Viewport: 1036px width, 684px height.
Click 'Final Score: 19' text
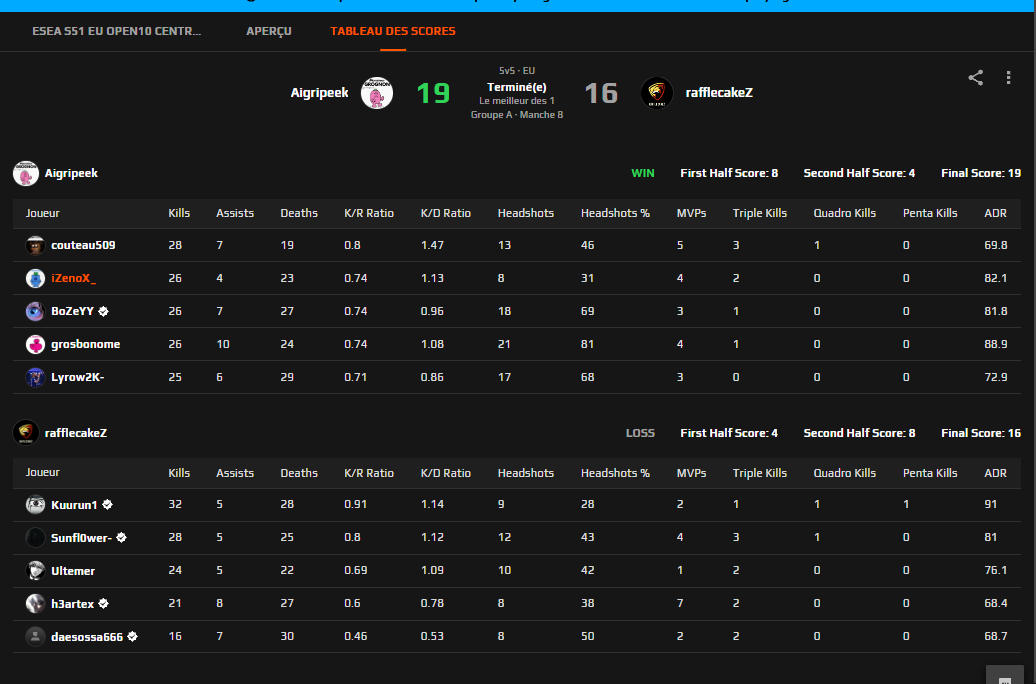click(x=980, y=173)
